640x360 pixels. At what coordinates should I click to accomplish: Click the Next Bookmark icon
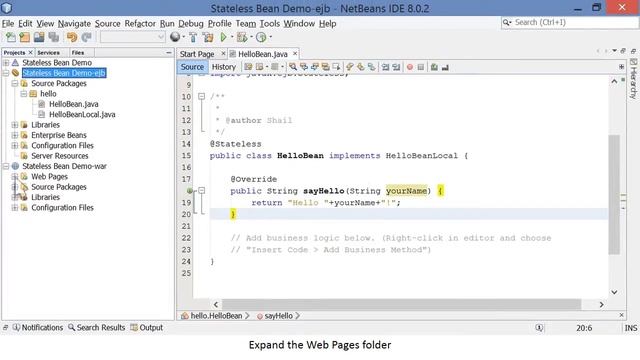click(361, 67)
